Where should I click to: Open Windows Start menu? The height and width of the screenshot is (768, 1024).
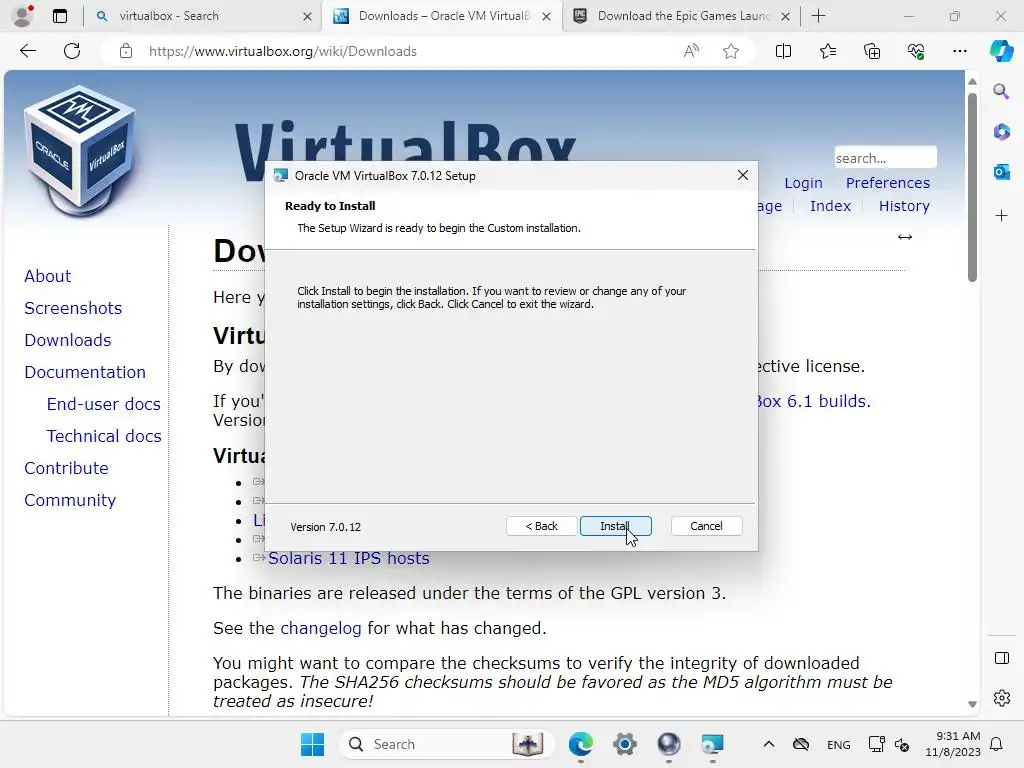click(x=312, y=744)
